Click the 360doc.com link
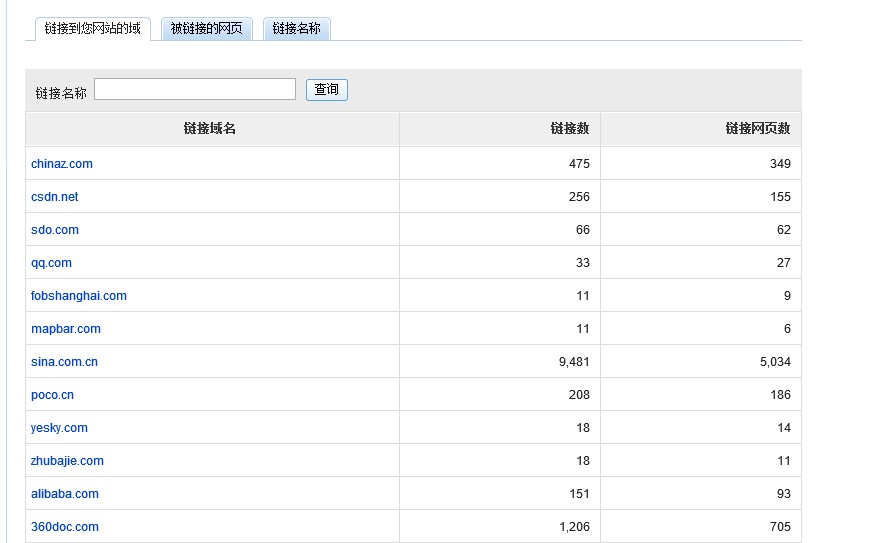Image resolution: width=871 pixels, height=543 pixels. (65, 527)
